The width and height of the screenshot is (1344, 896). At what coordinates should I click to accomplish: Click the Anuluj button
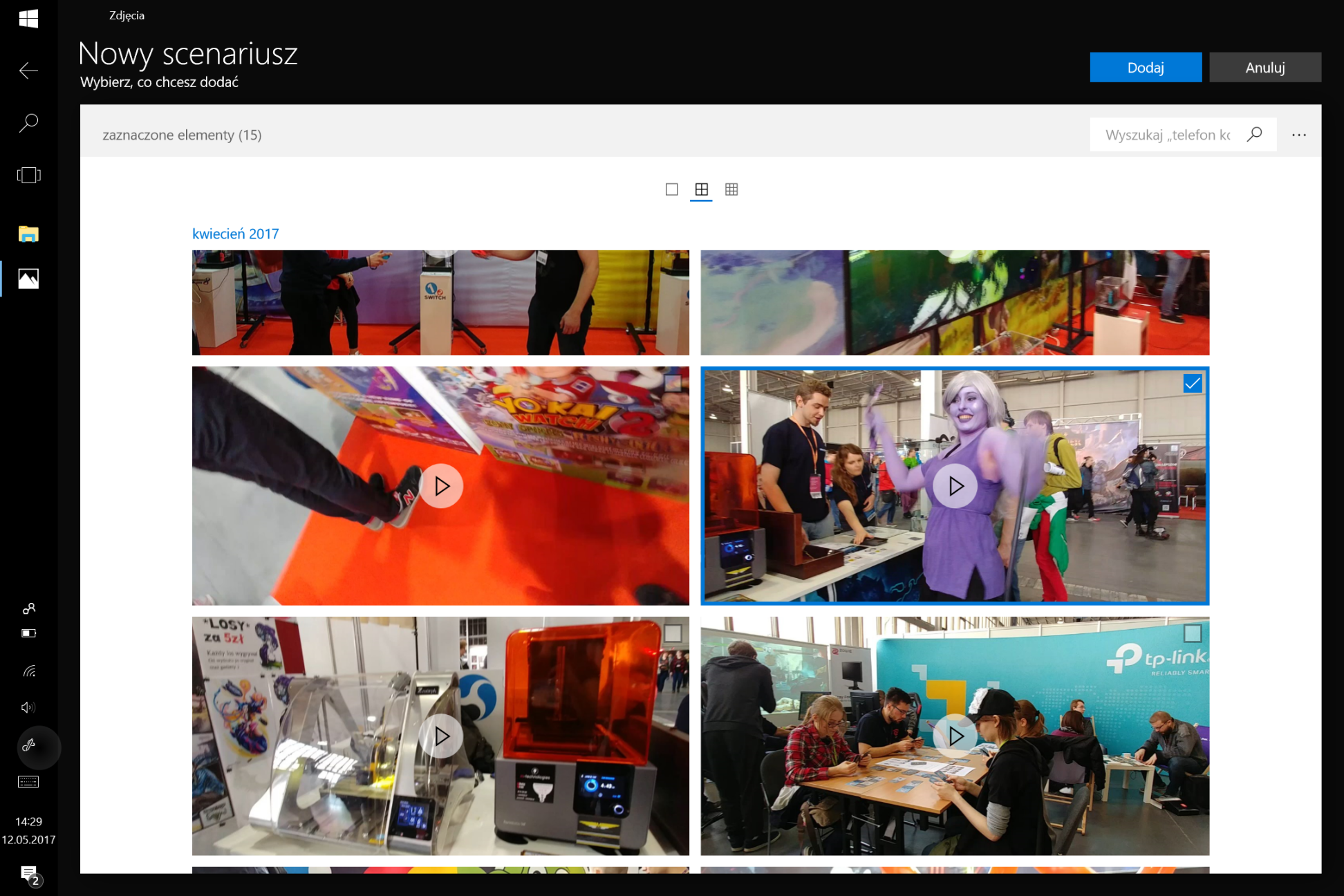tap(1264, 68)
